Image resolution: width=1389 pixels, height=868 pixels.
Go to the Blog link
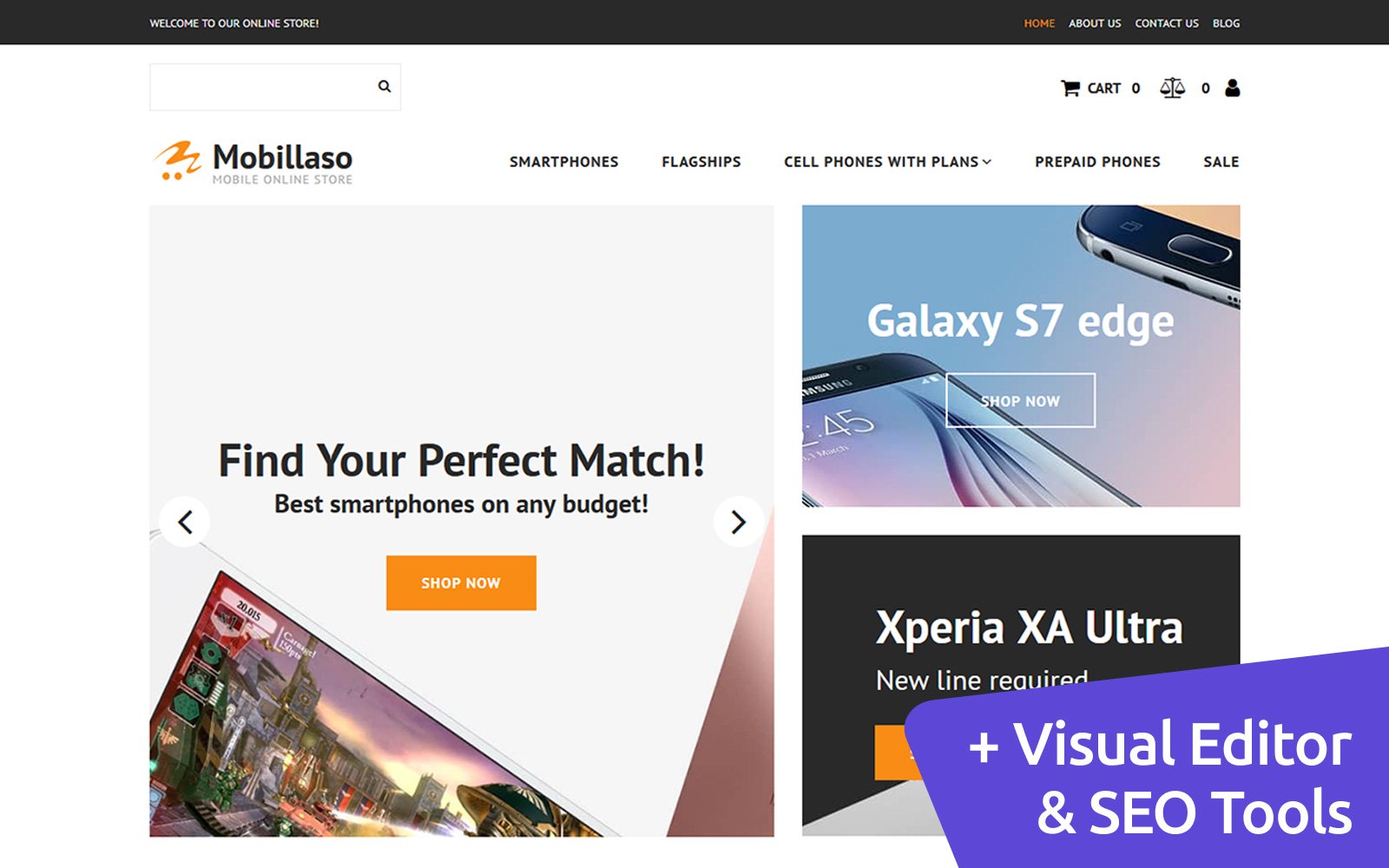[1226, 23]
